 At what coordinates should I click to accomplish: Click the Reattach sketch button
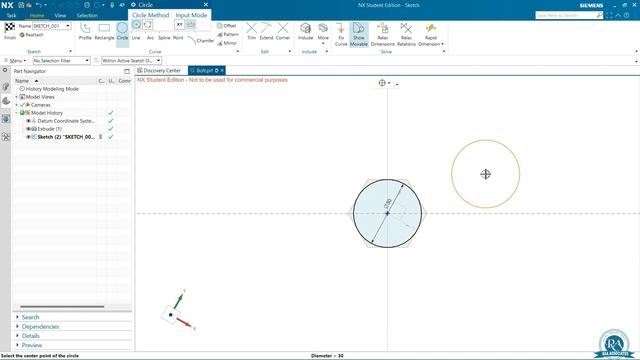coord(31,35)
